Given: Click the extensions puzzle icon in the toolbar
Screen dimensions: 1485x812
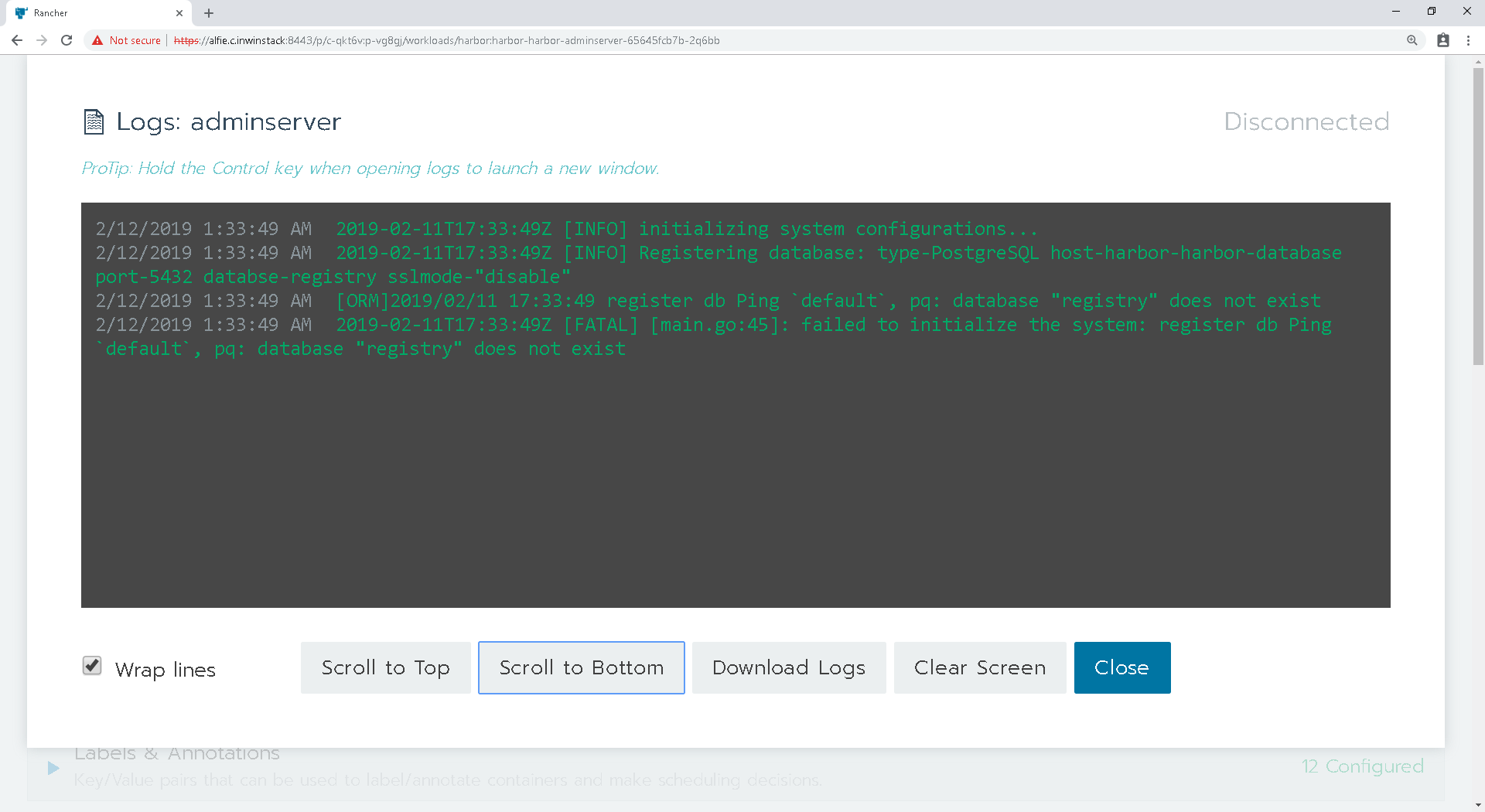Looking at the screenshot, I should 1442,40.
